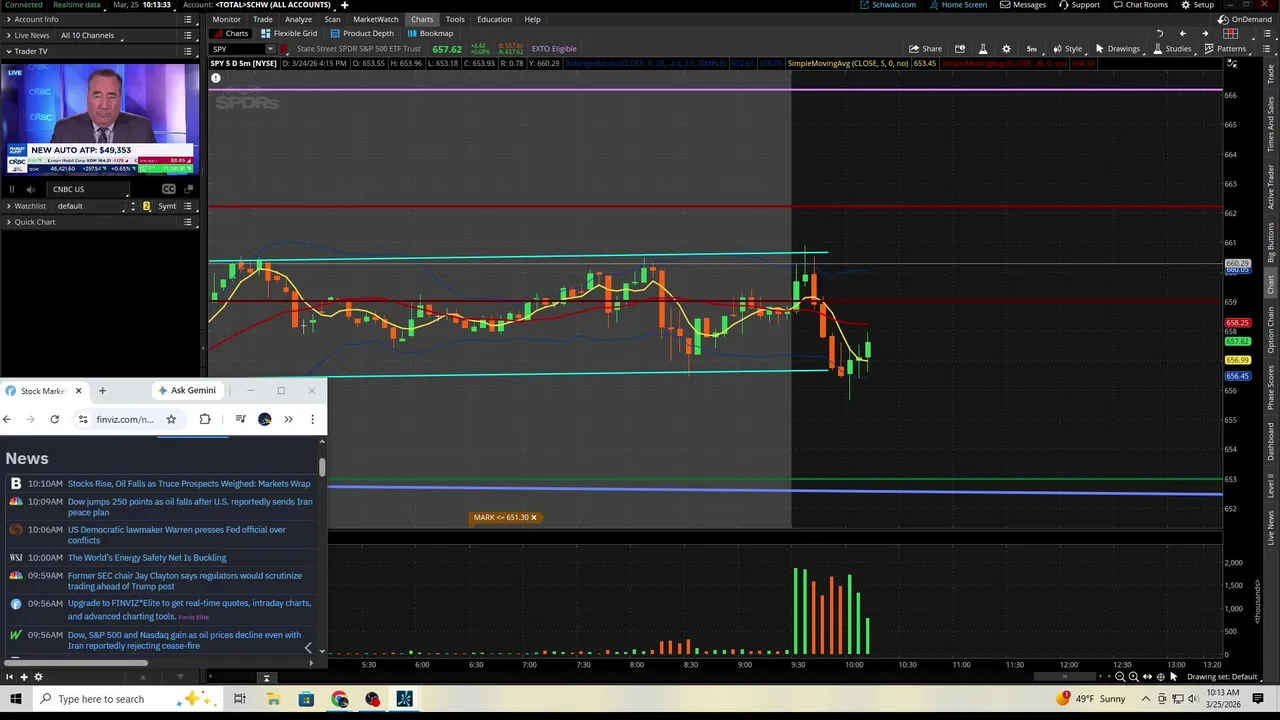Open 'Dow jumps 250 points' news headline

(190, 507)
